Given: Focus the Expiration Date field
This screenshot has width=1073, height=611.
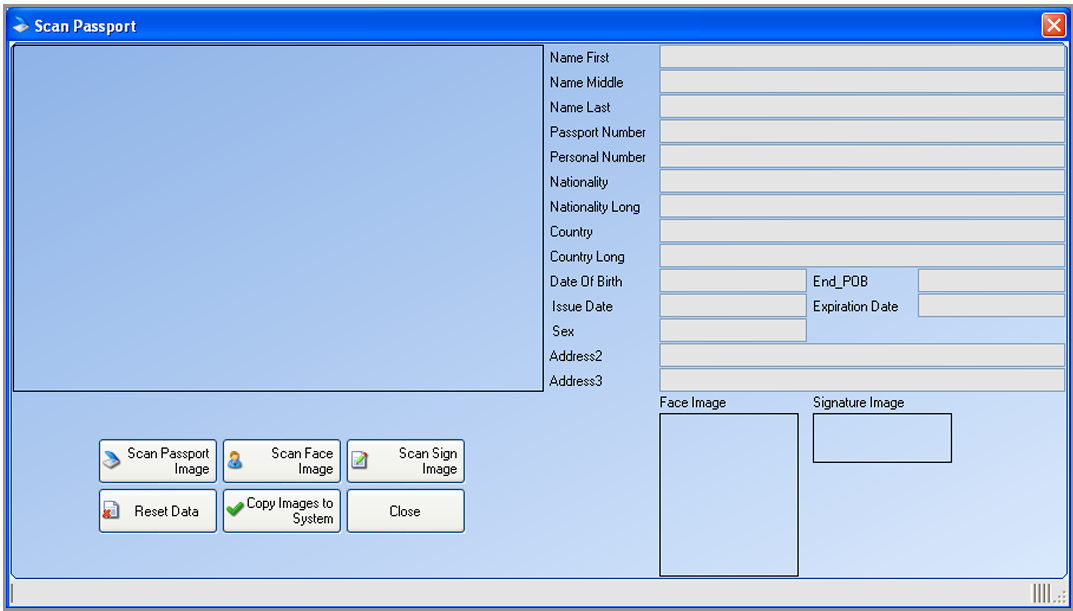Looking at the screenshot, I should pyautogui.click(x=990, y=306).
